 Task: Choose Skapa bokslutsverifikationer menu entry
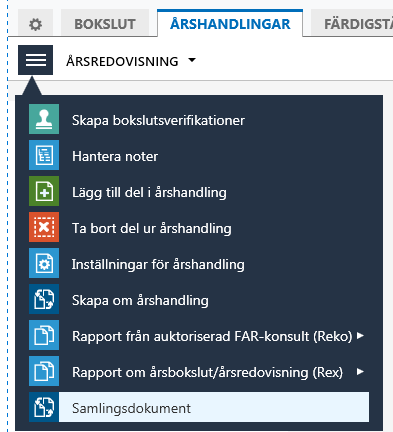point(158,120)
